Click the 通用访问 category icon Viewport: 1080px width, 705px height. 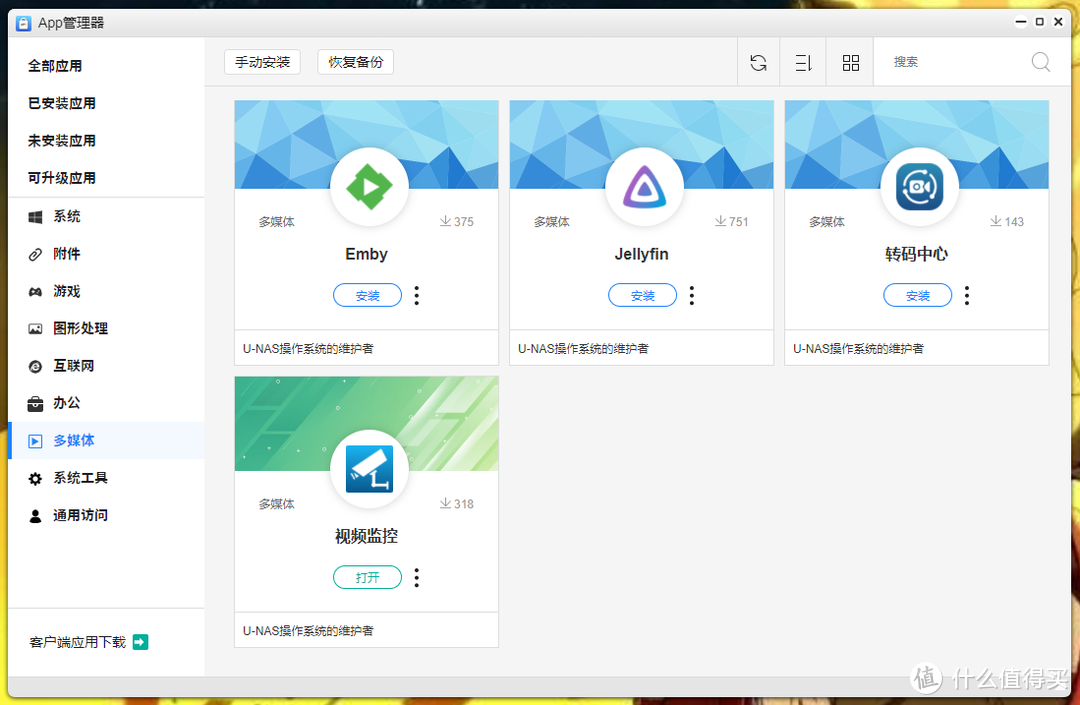point(36,515)
